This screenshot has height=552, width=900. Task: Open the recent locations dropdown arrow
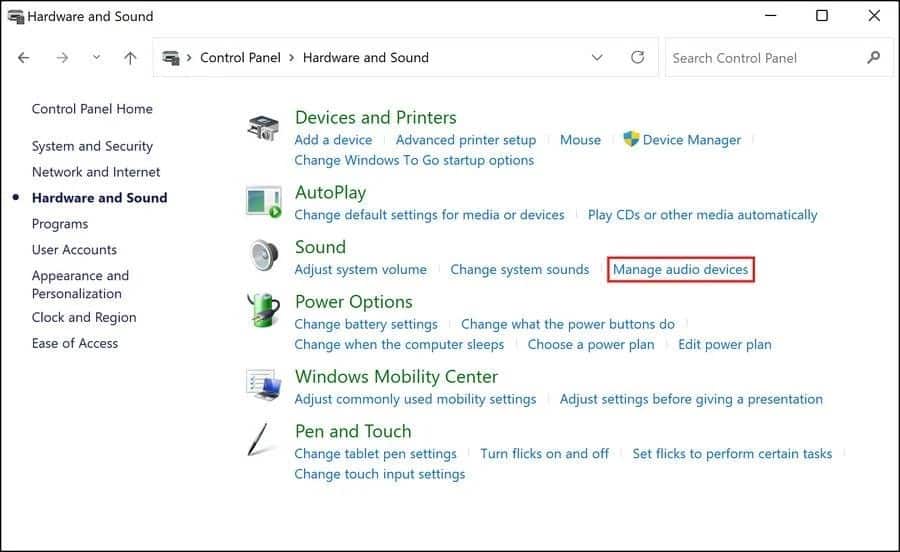[x=96, y=57]
